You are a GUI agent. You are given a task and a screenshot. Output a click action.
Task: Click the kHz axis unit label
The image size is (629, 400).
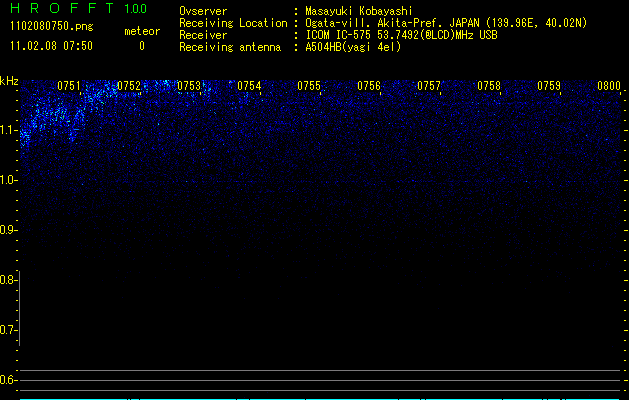coord(9,81)
